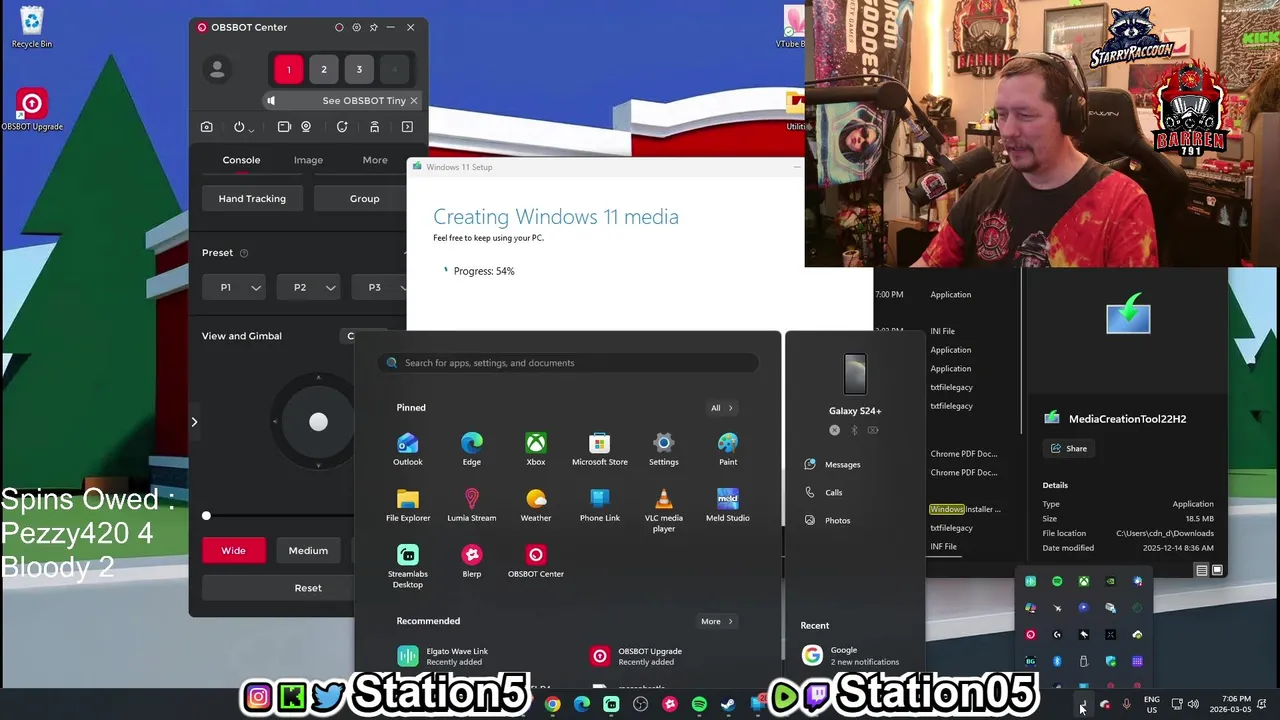
Task: Toggle Hand Tracking mode
Action: point(252,198)
